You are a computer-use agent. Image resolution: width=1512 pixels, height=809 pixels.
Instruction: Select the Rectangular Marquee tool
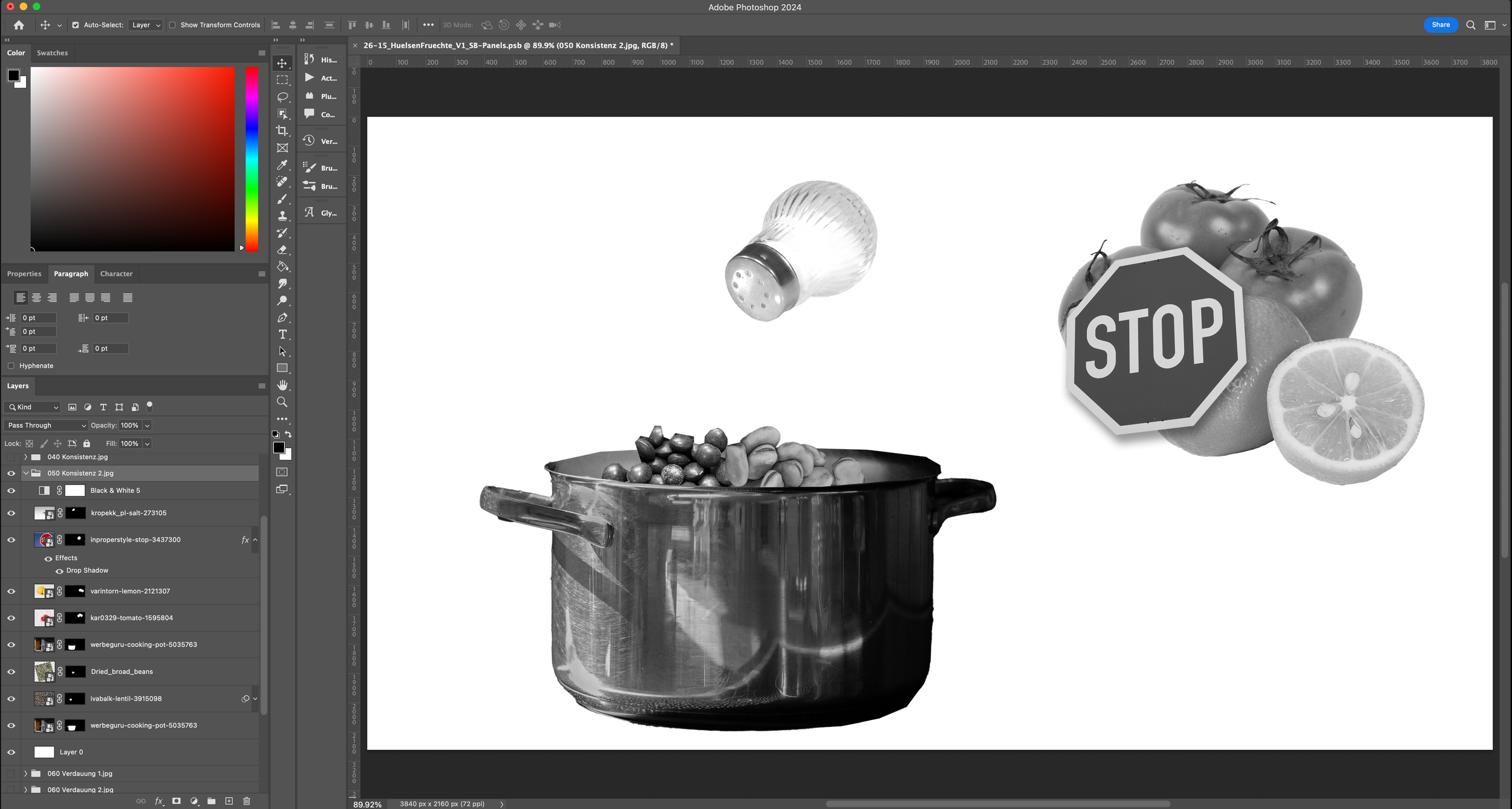click(282, 80)
